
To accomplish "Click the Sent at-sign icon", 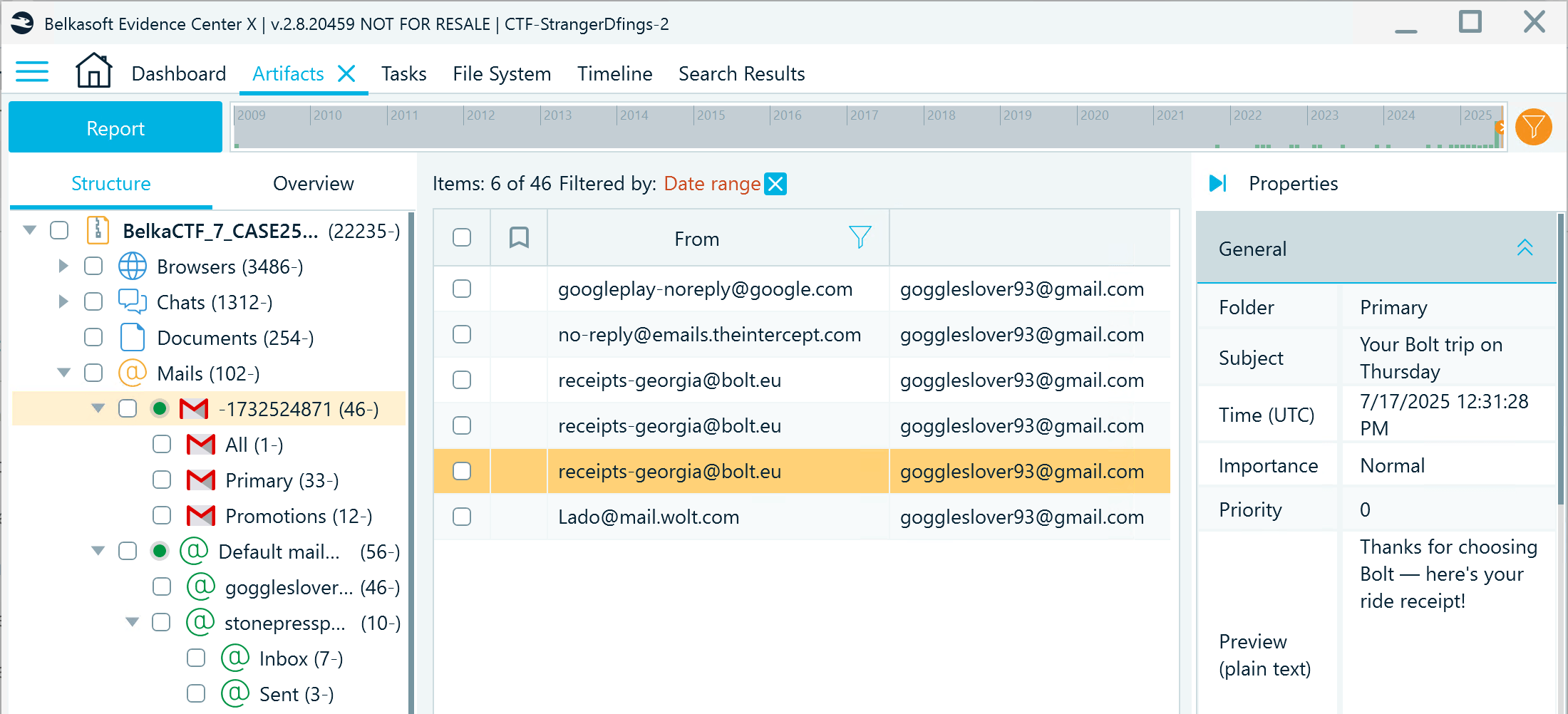I will click(235, 693).
